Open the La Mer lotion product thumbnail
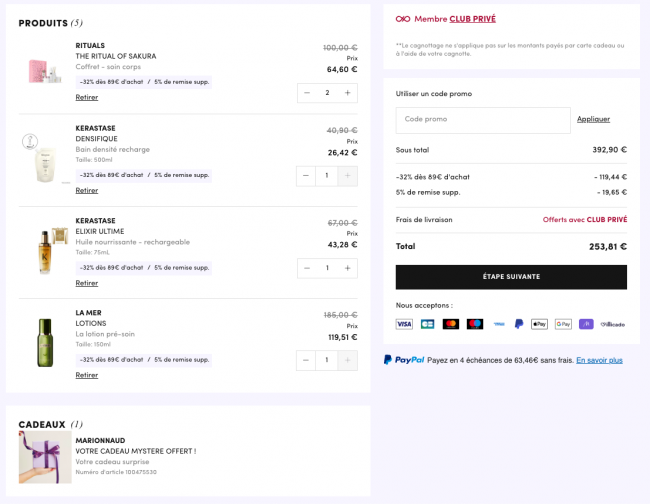The height and width of the screenshot is (504, 650). click(x=45, y=342)
